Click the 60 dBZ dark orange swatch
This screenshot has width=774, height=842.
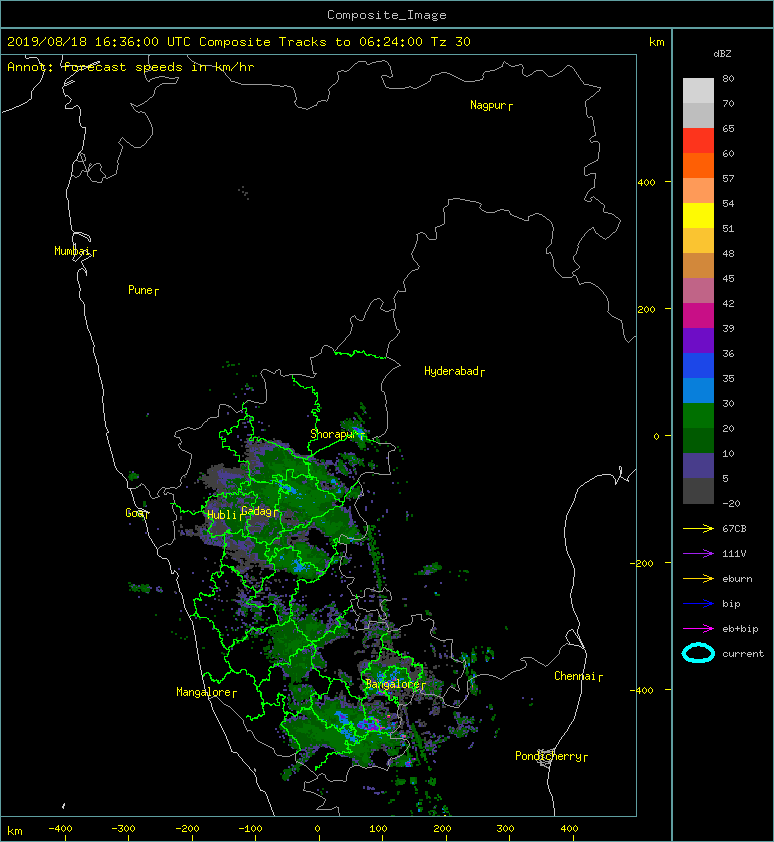tap(698, 165)
